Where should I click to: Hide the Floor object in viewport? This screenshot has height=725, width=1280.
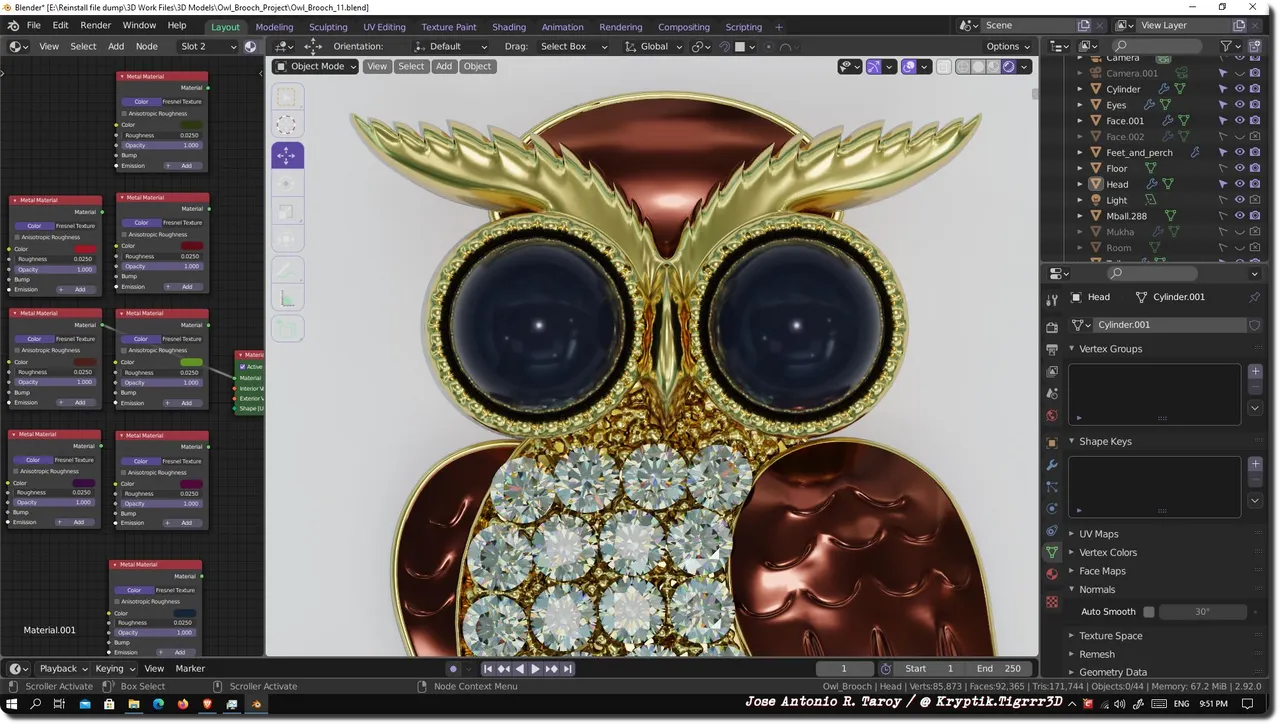1240,168
